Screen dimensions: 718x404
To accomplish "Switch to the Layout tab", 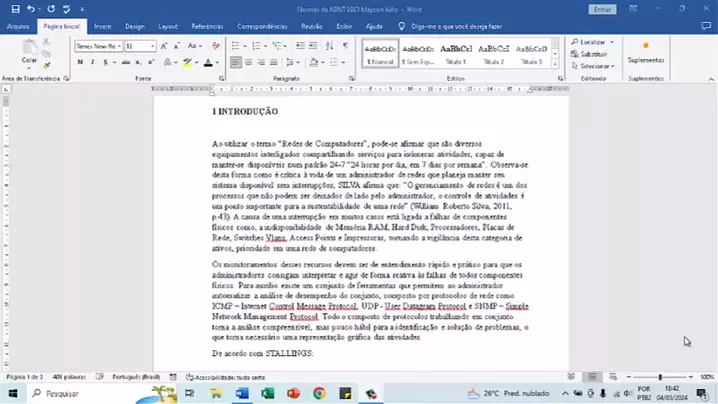I will click(168, 27).
